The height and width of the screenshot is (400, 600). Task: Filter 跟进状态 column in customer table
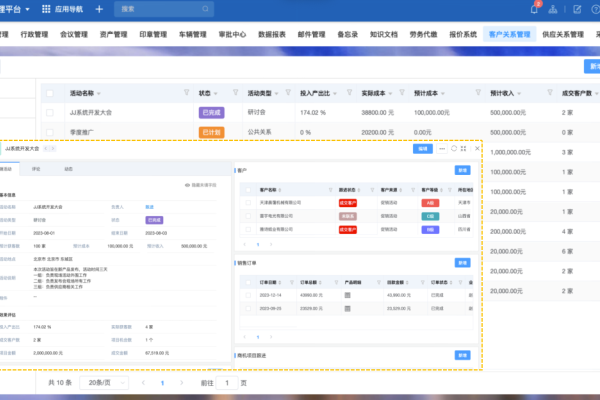pyautogui.click(x=372, y=190)
